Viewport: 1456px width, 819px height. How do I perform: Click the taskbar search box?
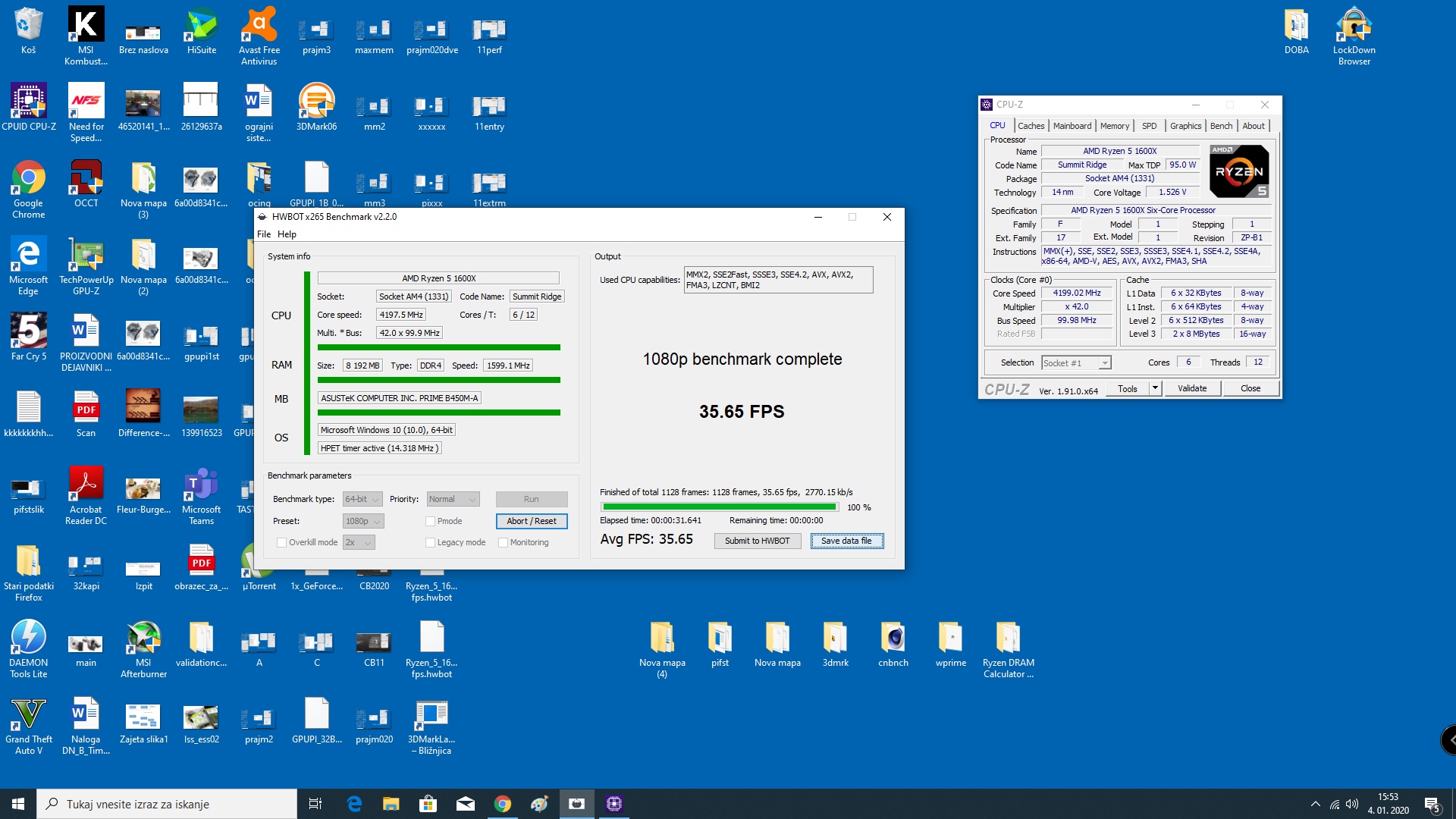point(167,804)
